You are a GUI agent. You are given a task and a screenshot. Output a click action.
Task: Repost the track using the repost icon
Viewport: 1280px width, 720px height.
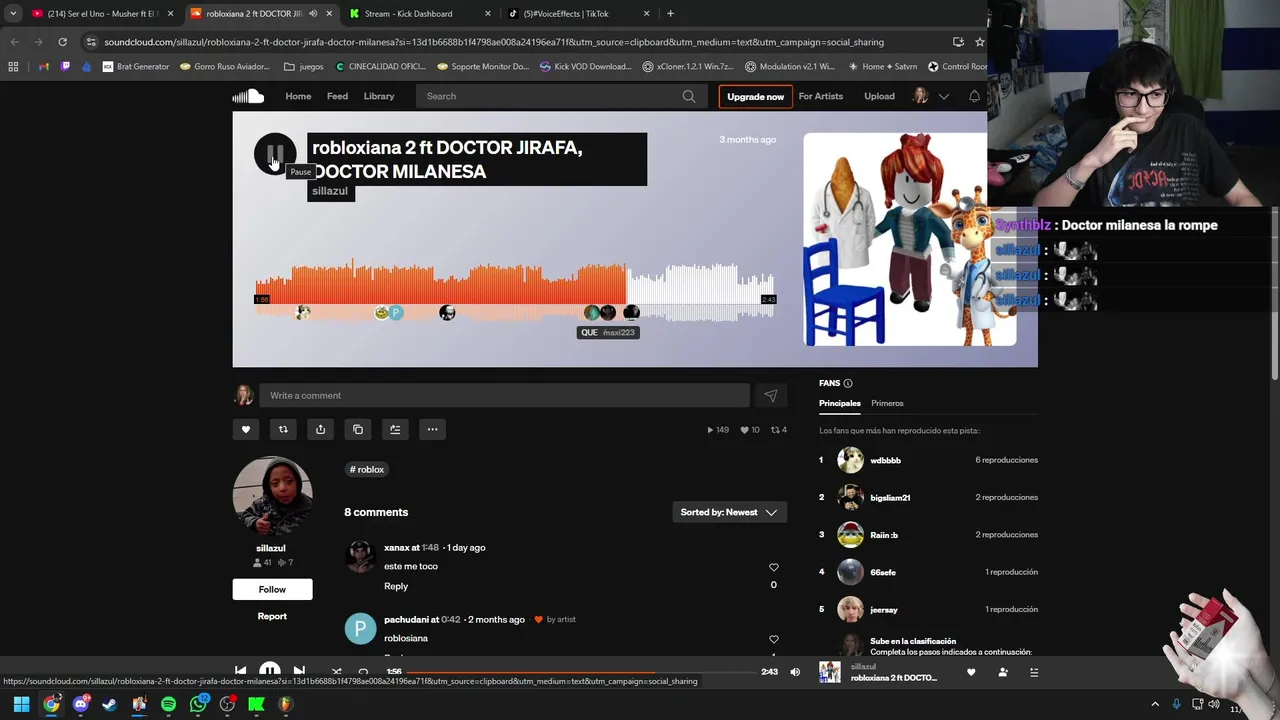coord(283,429)
